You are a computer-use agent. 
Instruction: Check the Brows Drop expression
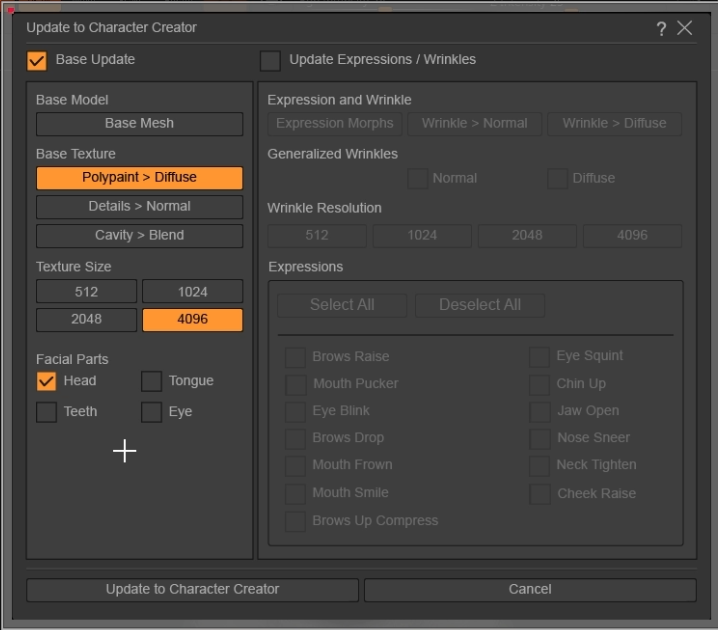click(x=295, y=439)
